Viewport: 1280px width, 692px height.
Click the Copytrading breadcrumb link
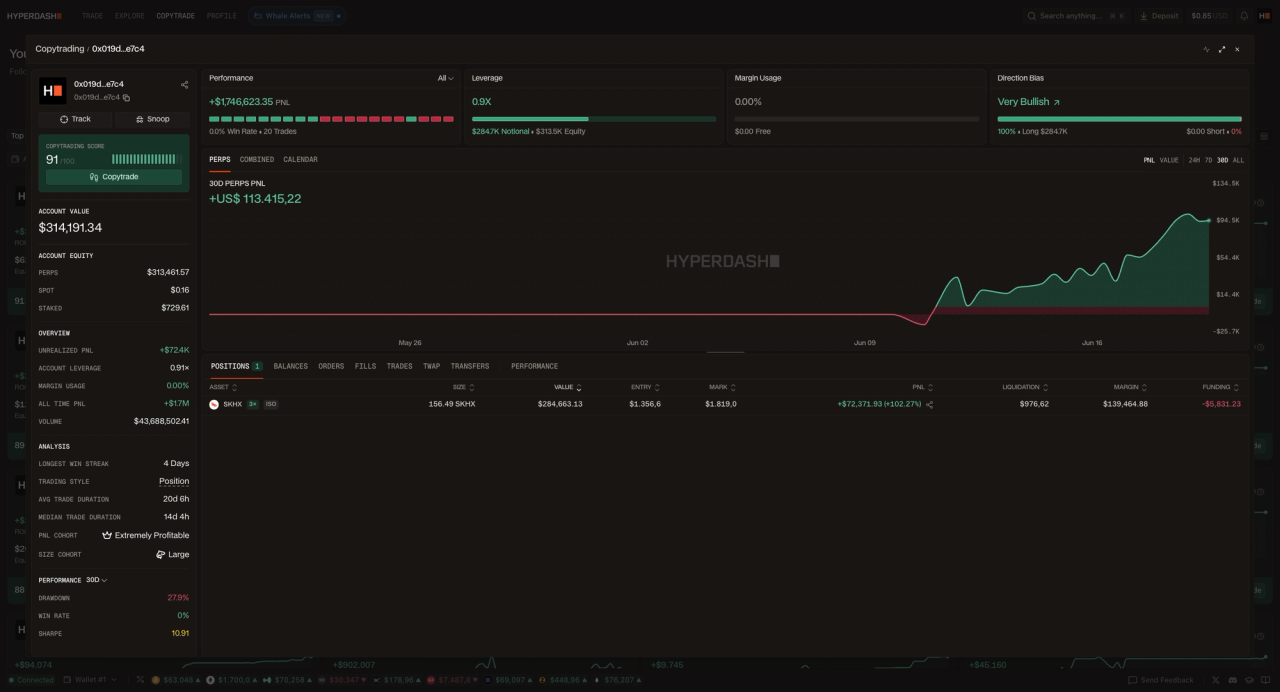(x=60, y=49)
